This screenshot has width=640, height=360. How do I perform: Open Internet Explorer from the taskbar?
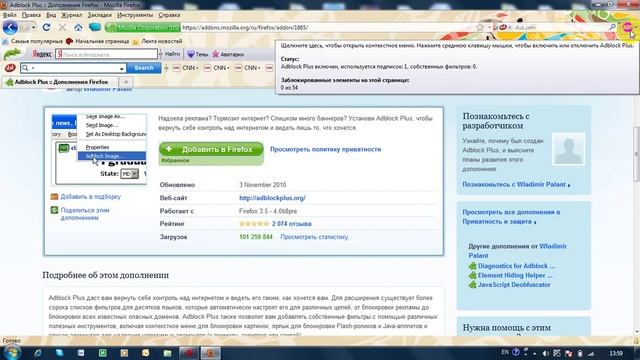[38, 353]
